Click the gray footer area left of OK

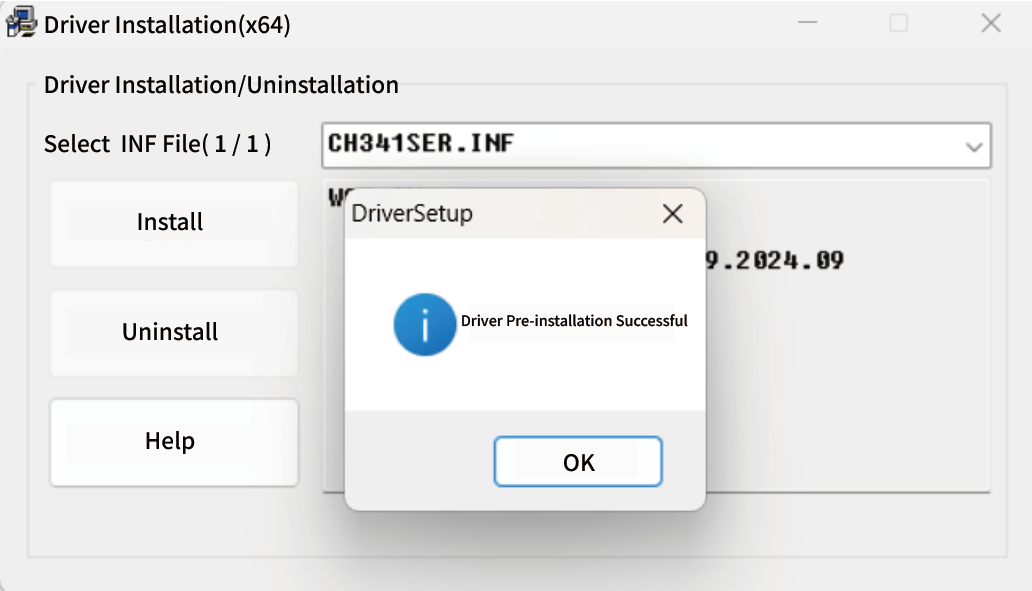click(420, 461)
